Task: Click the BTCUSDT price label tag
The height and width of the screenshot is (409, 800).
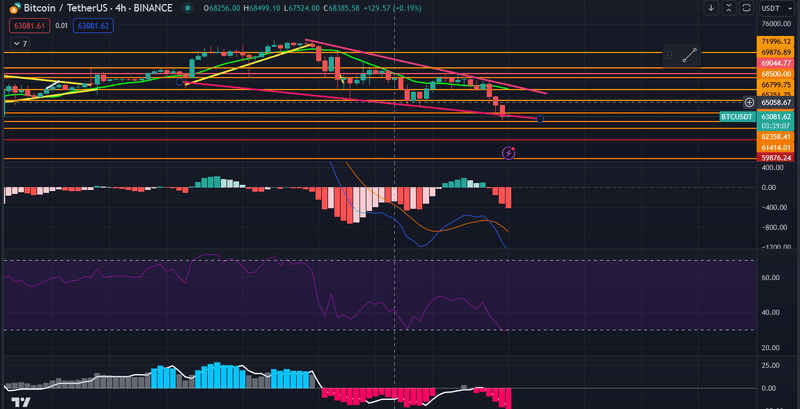Action: 737,117
